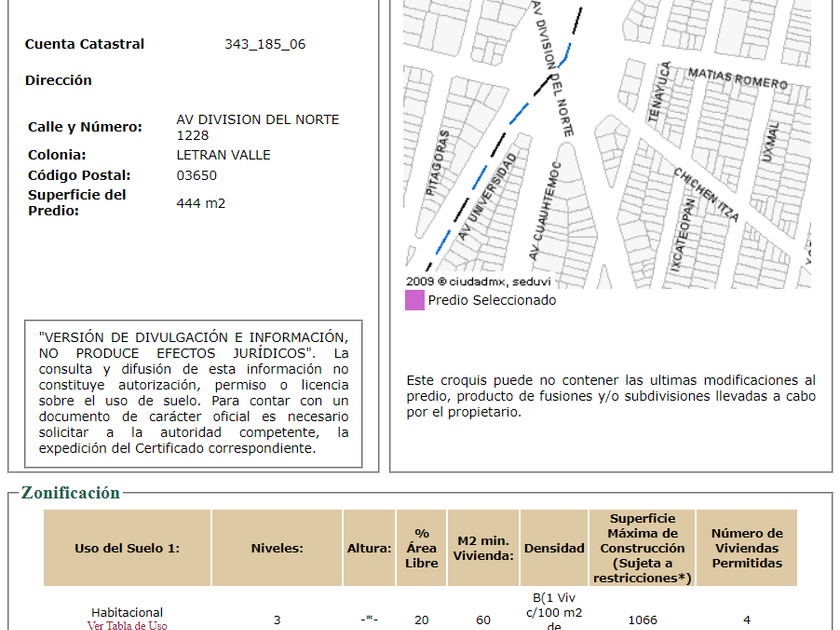Click Número de Viviendas Permitidas header
Image resolution: width=840 pixels, height=630 pixels.
[x=747, y=548]
